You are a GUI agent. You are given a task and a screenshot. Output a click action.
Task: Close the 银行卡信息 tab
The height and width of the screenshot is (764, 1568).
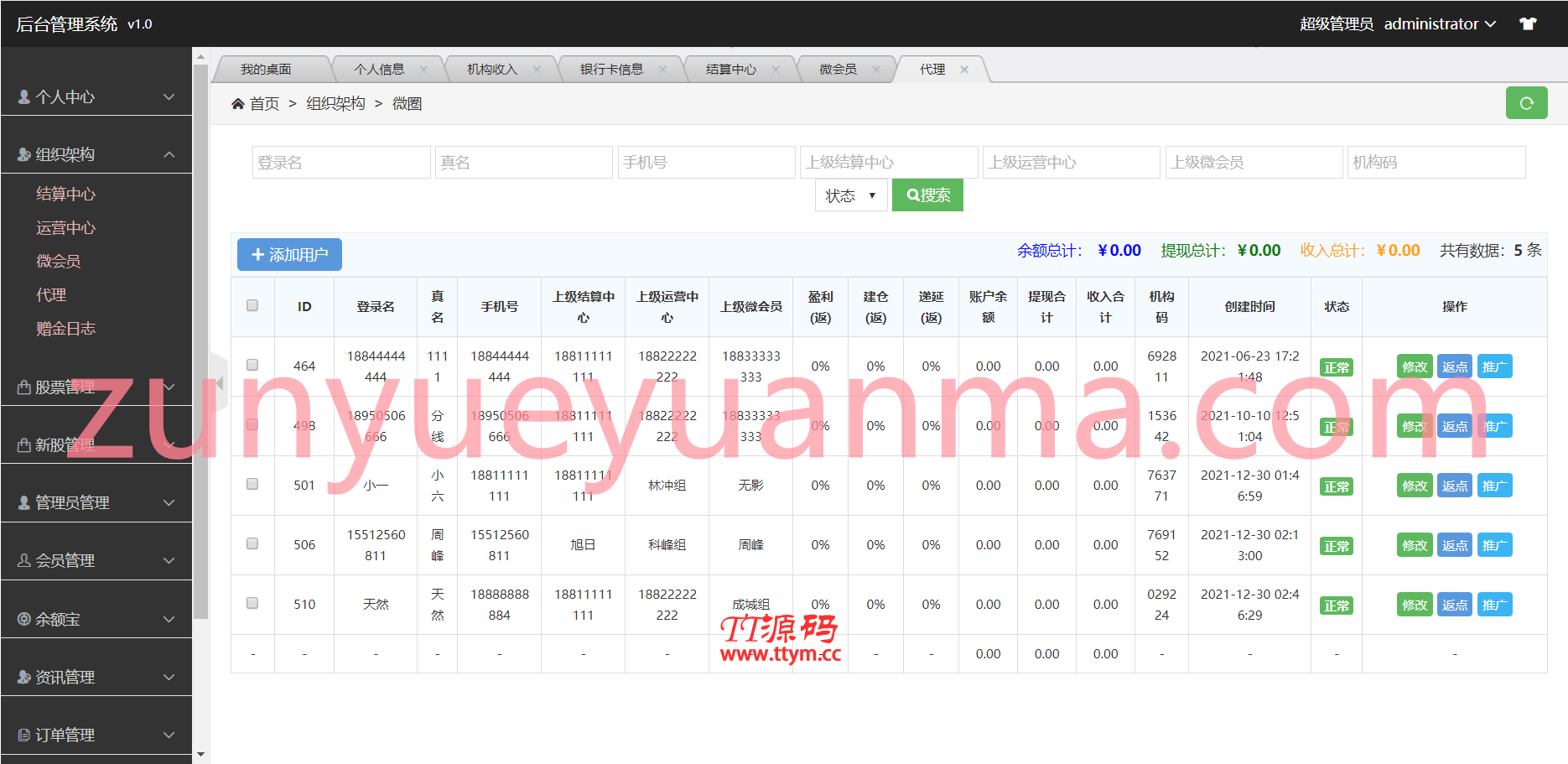click(662, 70)
